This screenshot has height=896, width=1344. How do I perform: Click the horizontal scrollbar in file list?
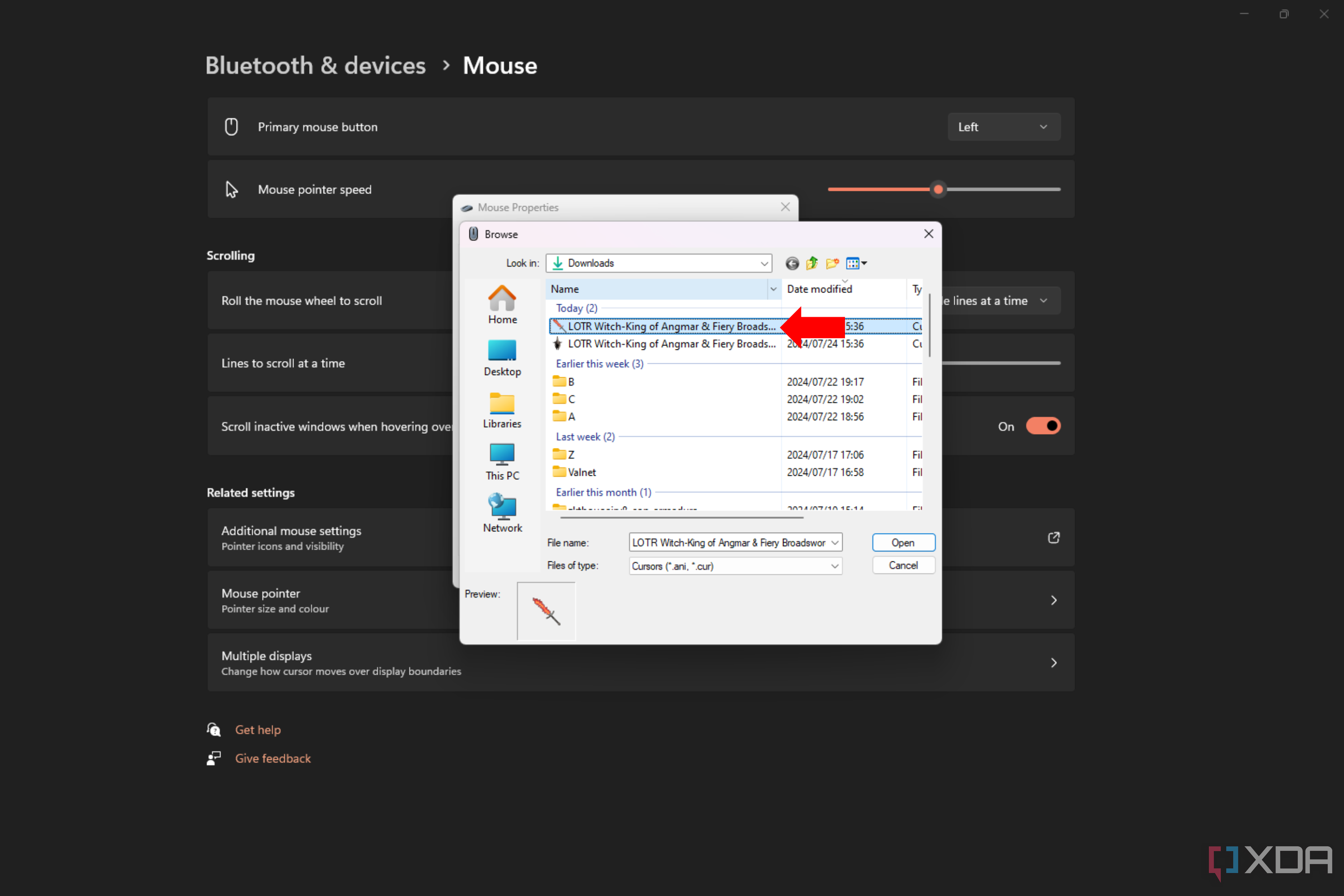click(x=681, y=517)
